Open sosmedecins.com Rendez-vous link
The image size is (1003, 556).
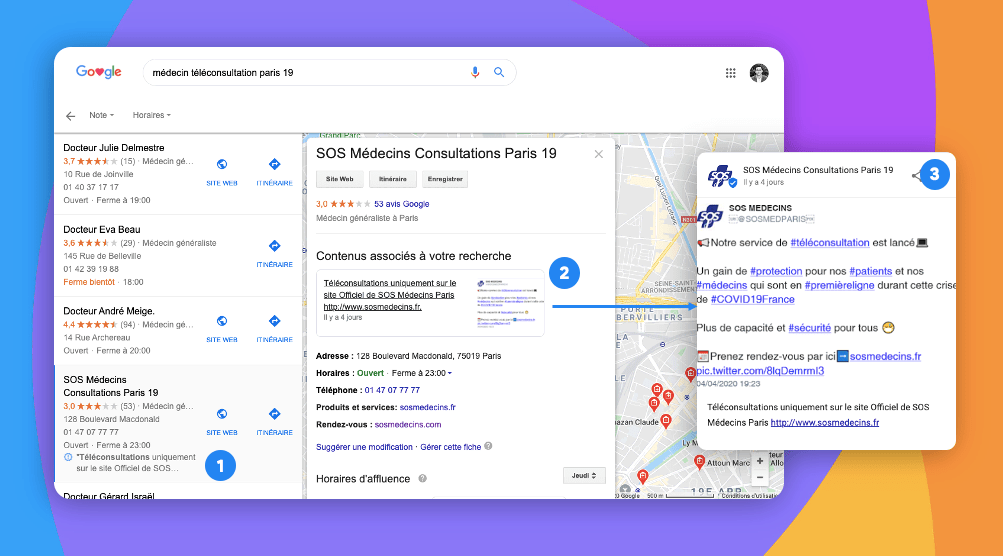point(407,425)
